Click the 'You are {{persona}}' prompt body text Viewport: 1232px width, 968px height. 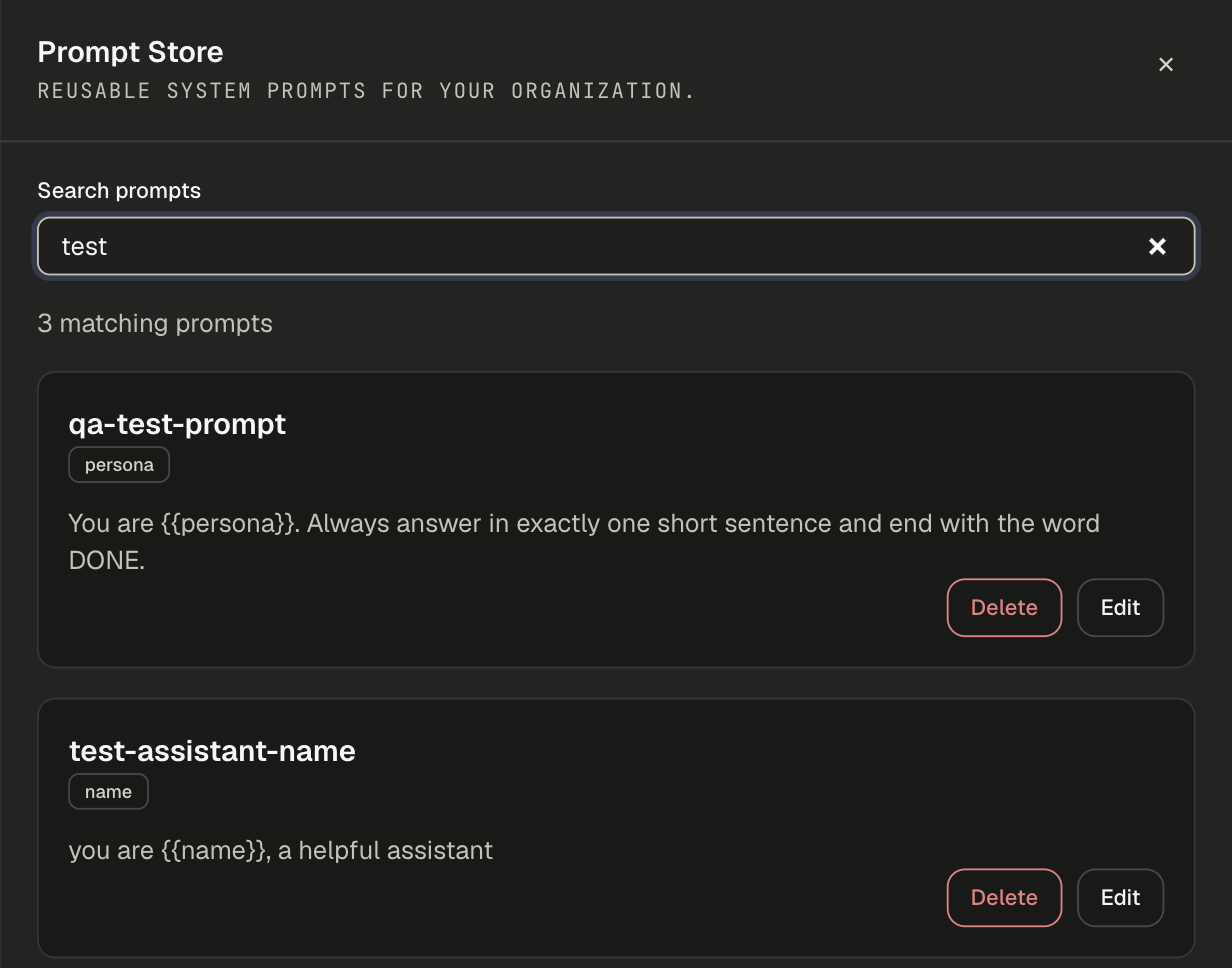click(x=584, y=542)
